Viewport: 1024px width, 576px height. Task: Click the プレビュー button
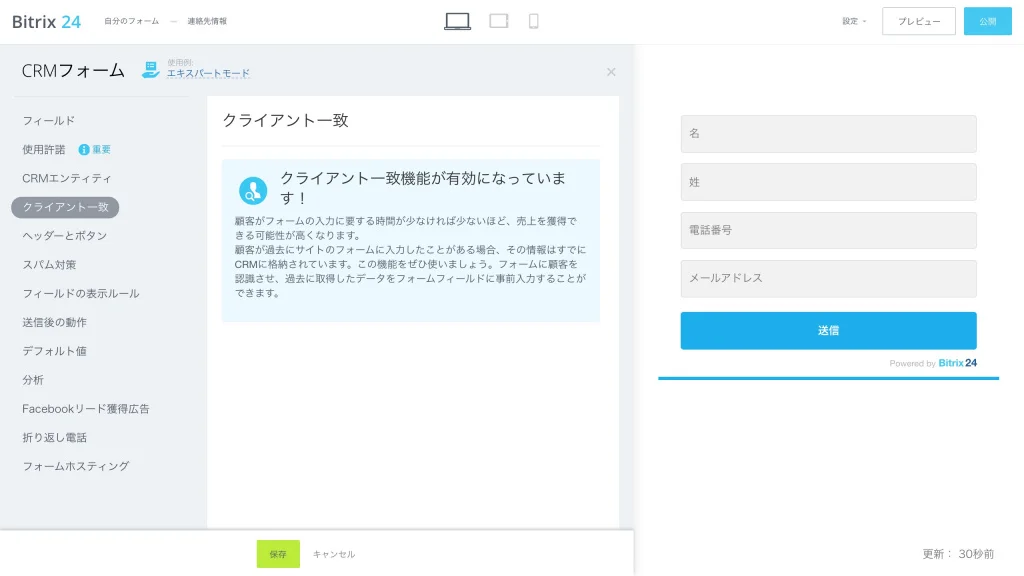[919, 21]
